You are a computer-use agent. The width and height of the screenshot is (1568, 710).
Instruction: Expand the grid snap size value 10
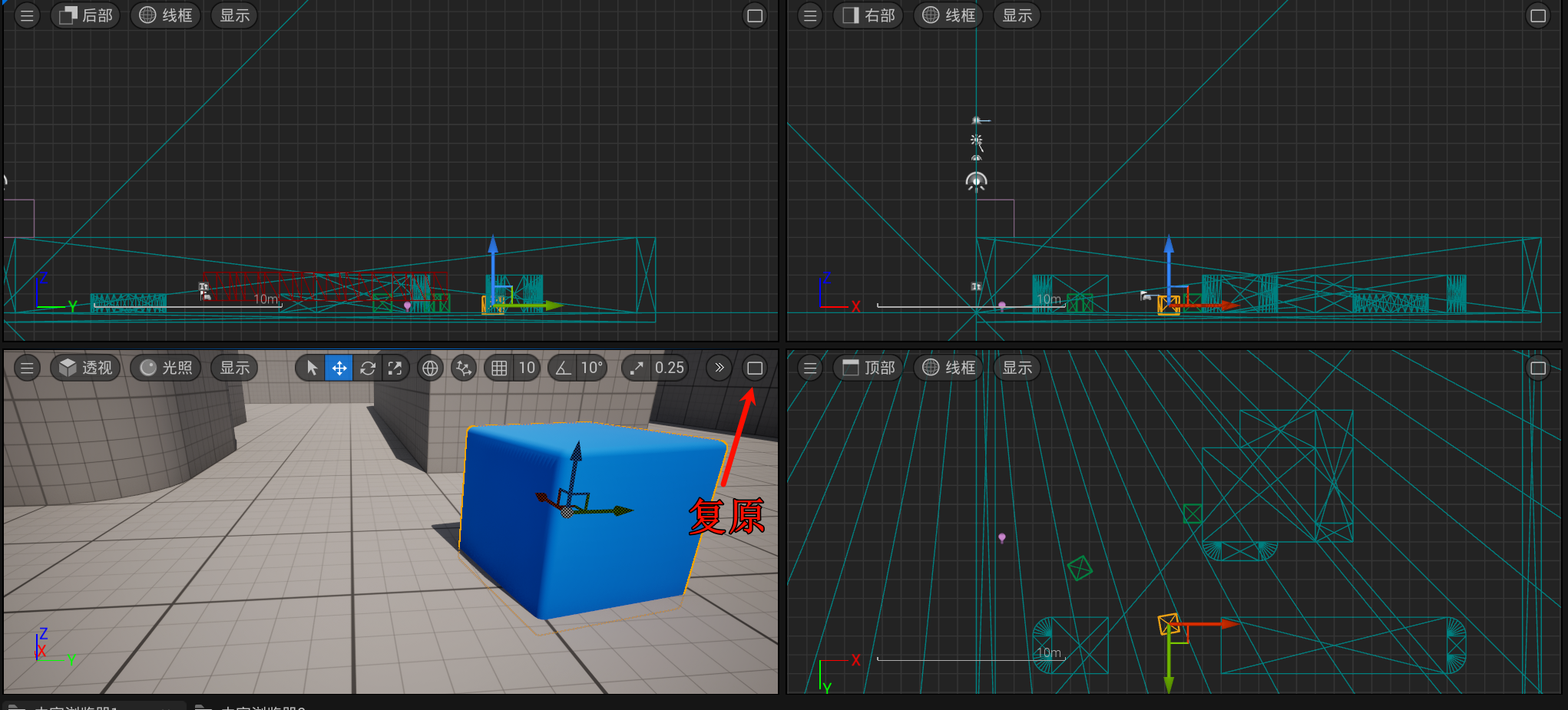click(x=527, y=368)
